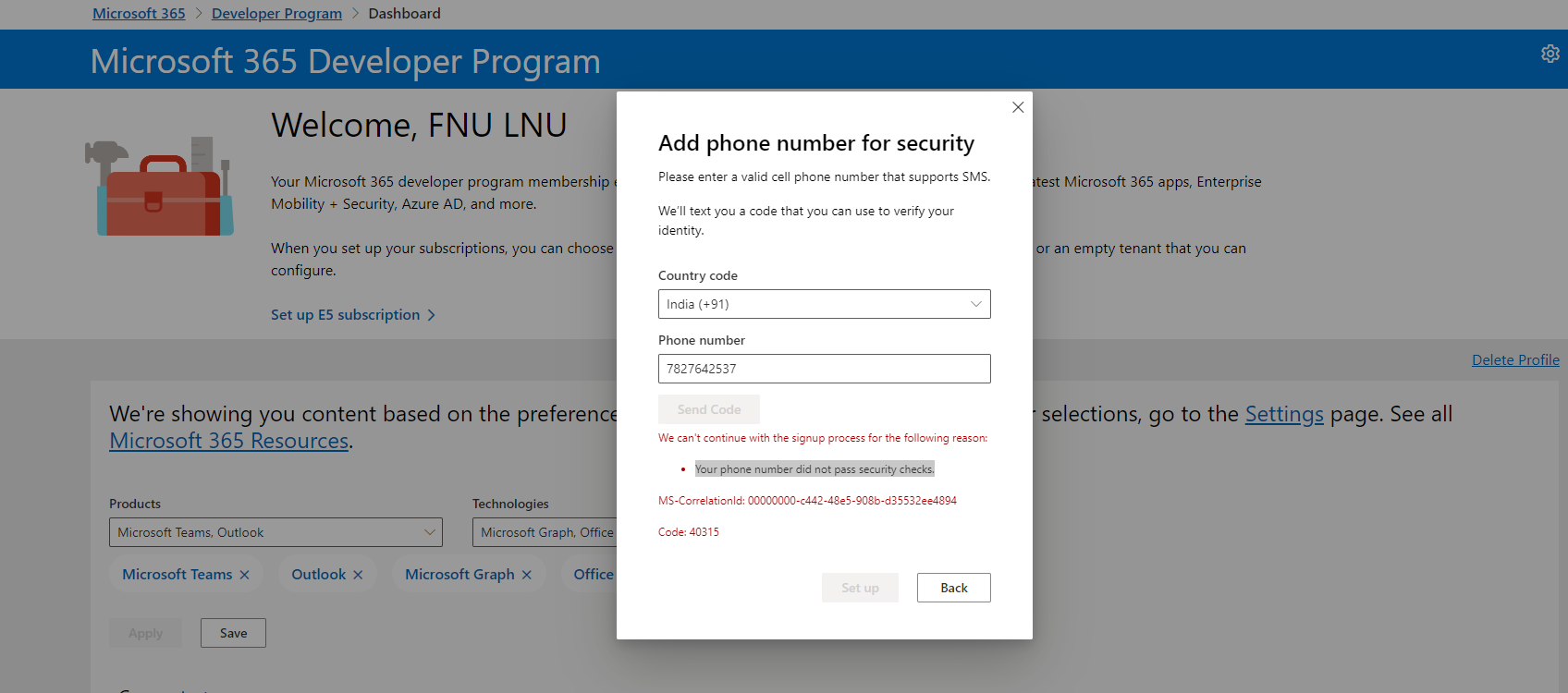Go to the Settings page link
This screenshot has width=1568, height=693.
pos(1284,414)
